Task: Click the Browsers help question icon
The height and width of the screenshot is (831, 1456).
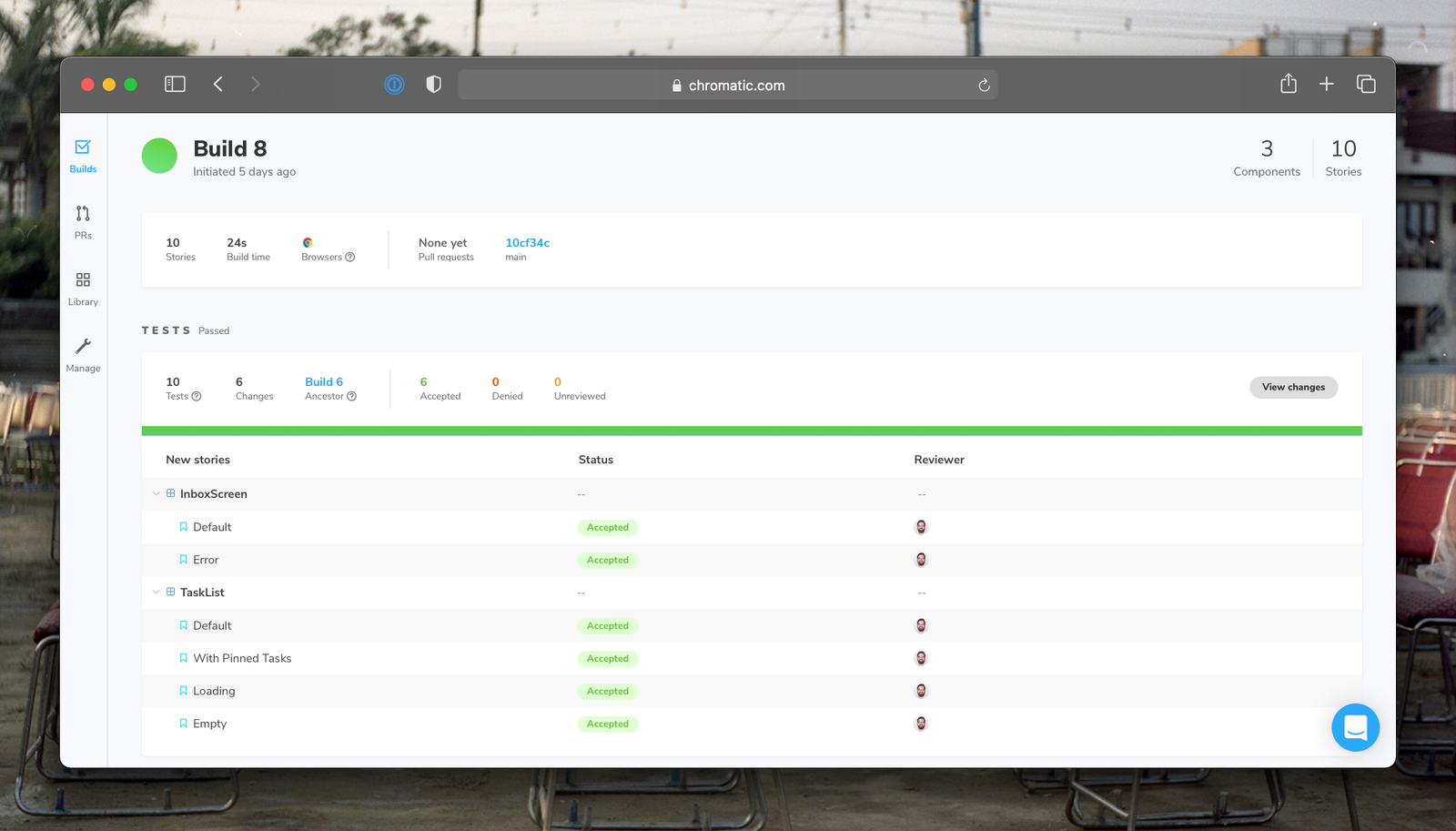Action: tap(350, 258)
